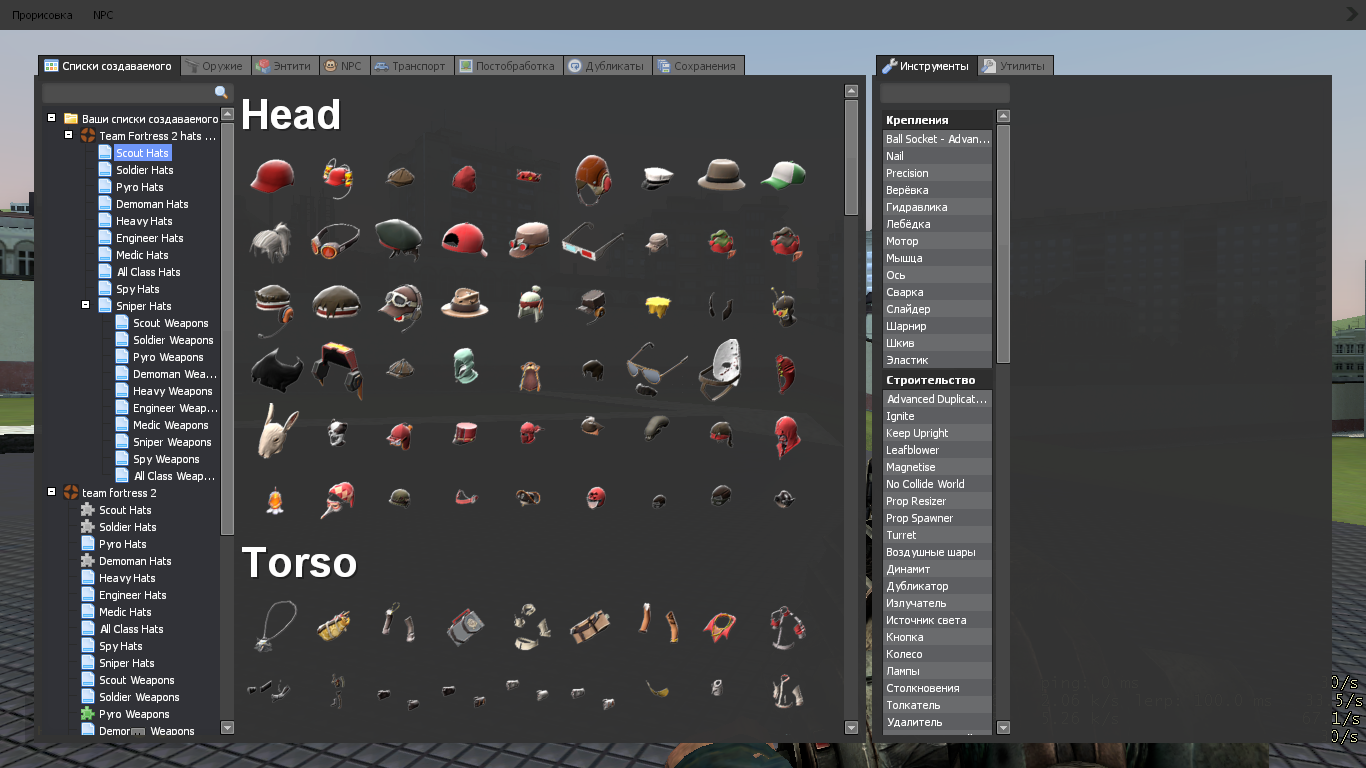Collapse the 'Team Fortress 2 hats' tree node
1366x768 pixels.
click(68, 135)
